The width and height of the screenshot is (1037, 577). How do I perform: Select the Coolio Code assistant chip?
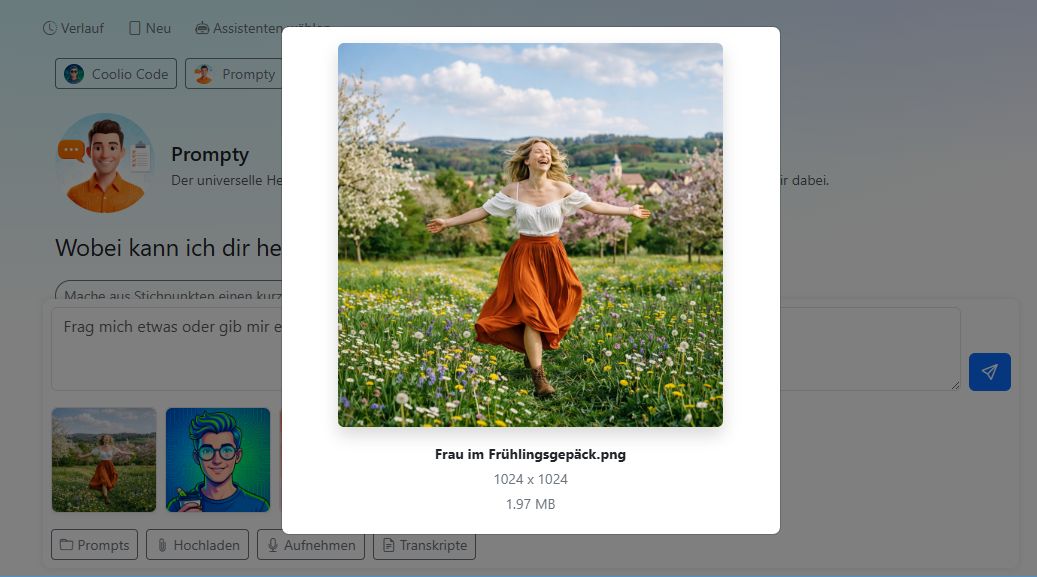tap(116, 74)
